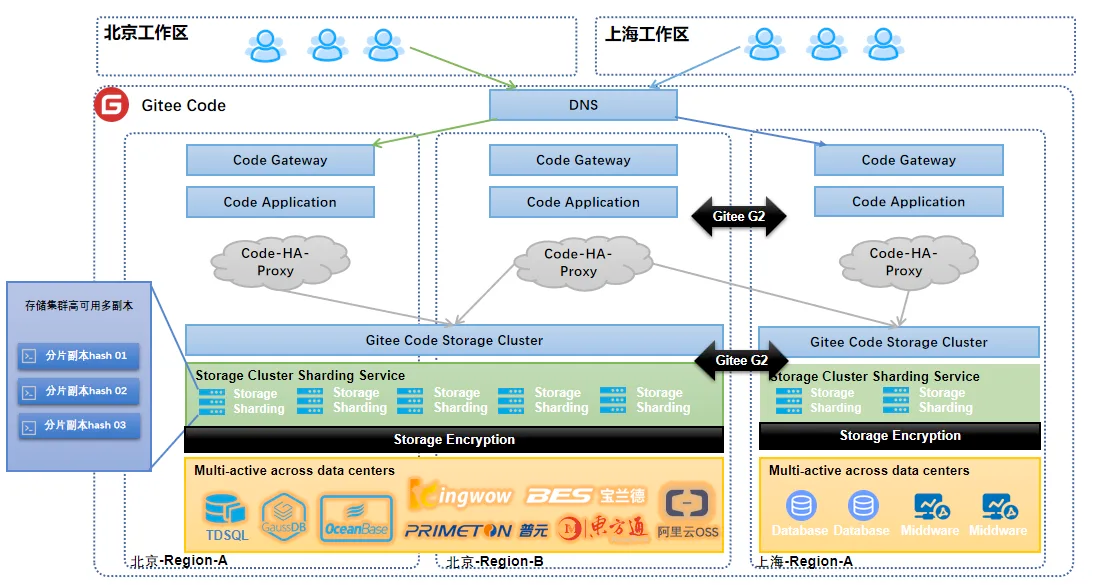Click Beijing Multi-active across data centers text
This screenshot has width=1093, height=585.
click(x=294, y=471)
